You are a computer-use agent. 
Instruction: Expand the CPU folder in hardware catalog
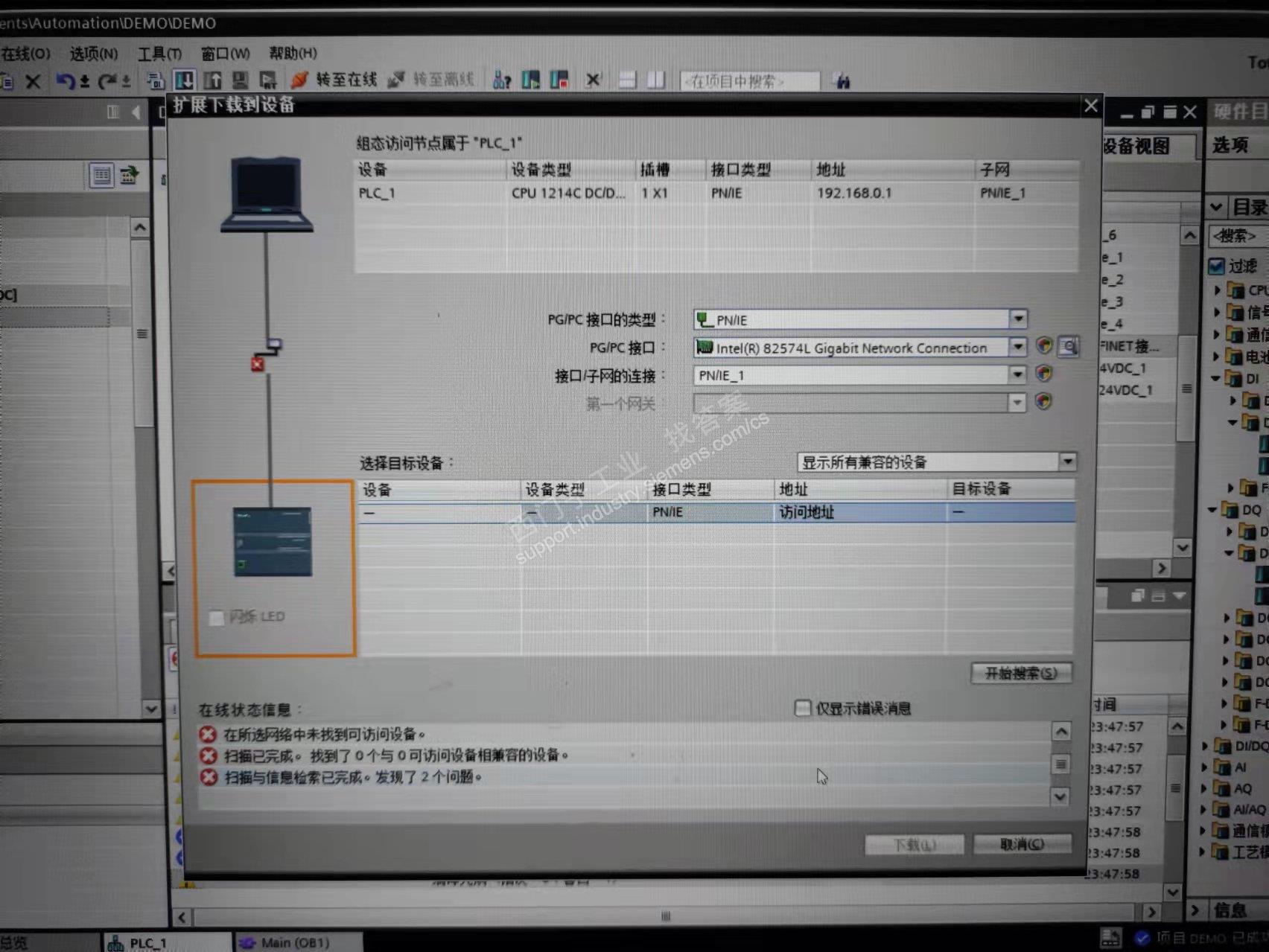click(x=1218, y=290)
